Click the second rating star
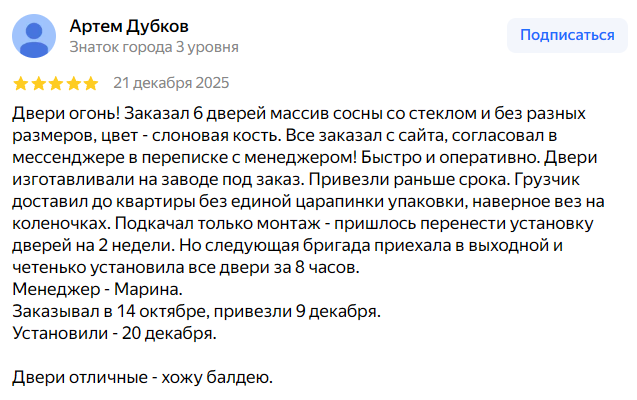The height and width of the screenshot is (400, 637). point(38,82)
